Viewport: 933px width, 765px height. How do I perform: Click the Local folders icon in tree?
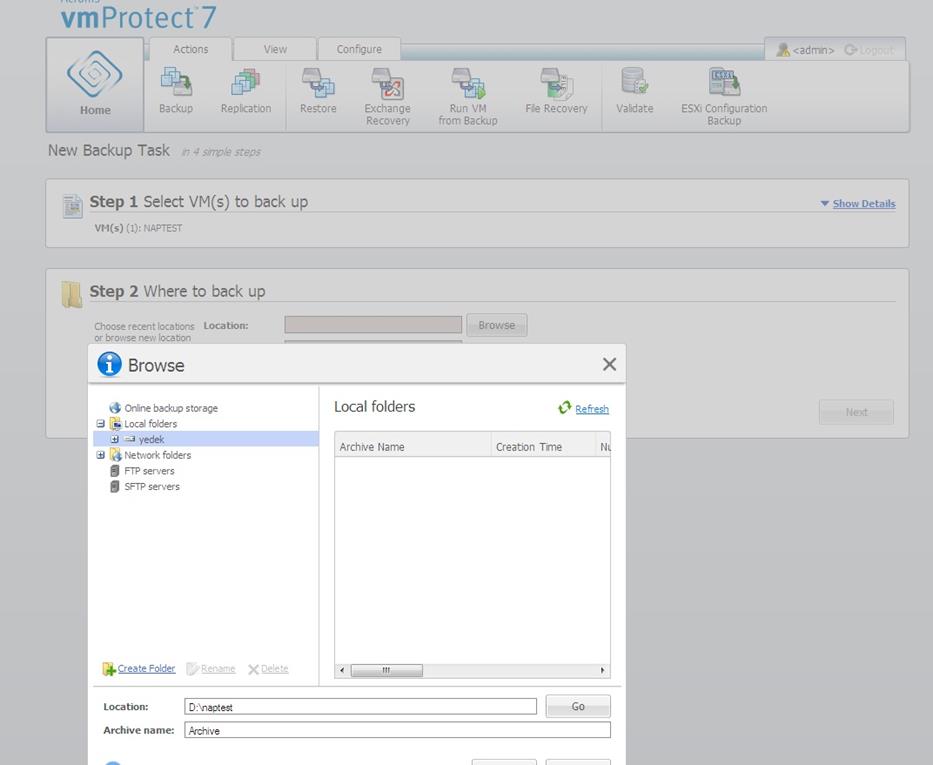115,424
